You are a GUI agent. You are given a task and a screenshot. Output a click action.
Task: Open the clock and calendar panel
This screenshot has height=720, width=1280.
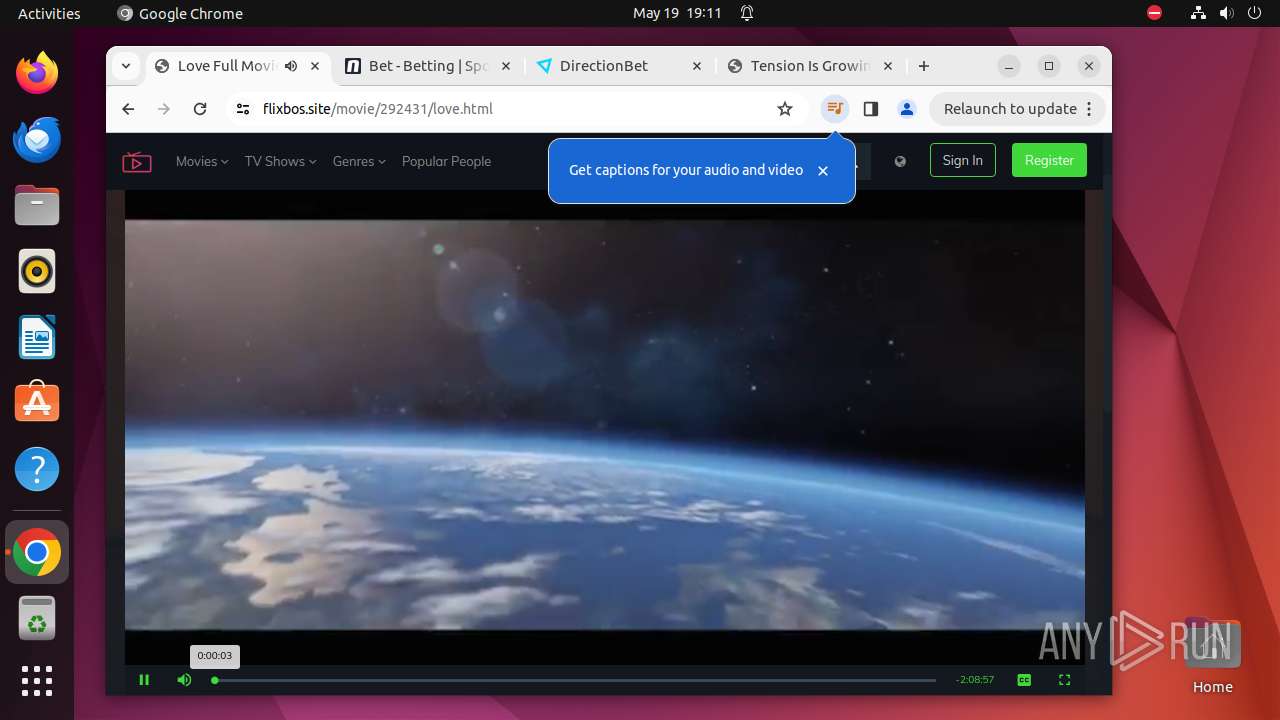click(677, 13)
